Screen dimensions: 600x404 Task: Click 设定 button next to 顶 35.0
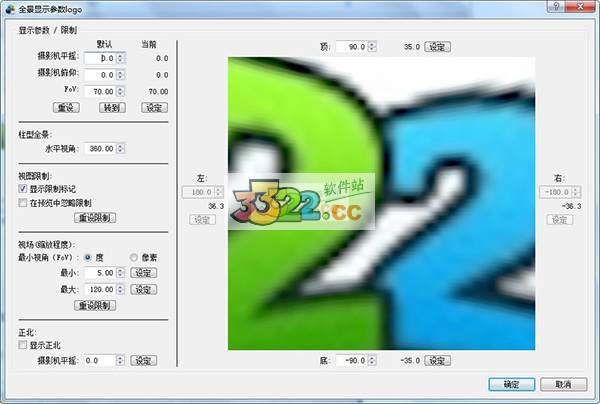(x=437, y=47)
